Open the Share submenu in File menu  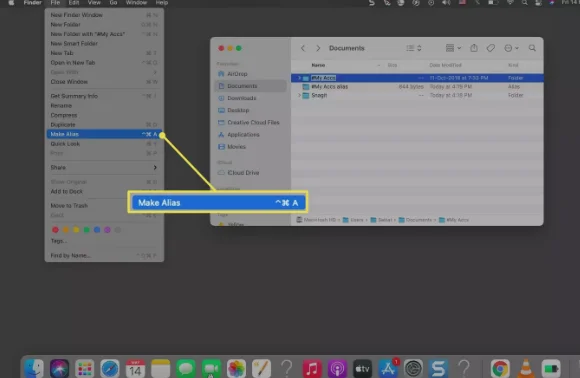pyautogui.click(x=104, y=168)
